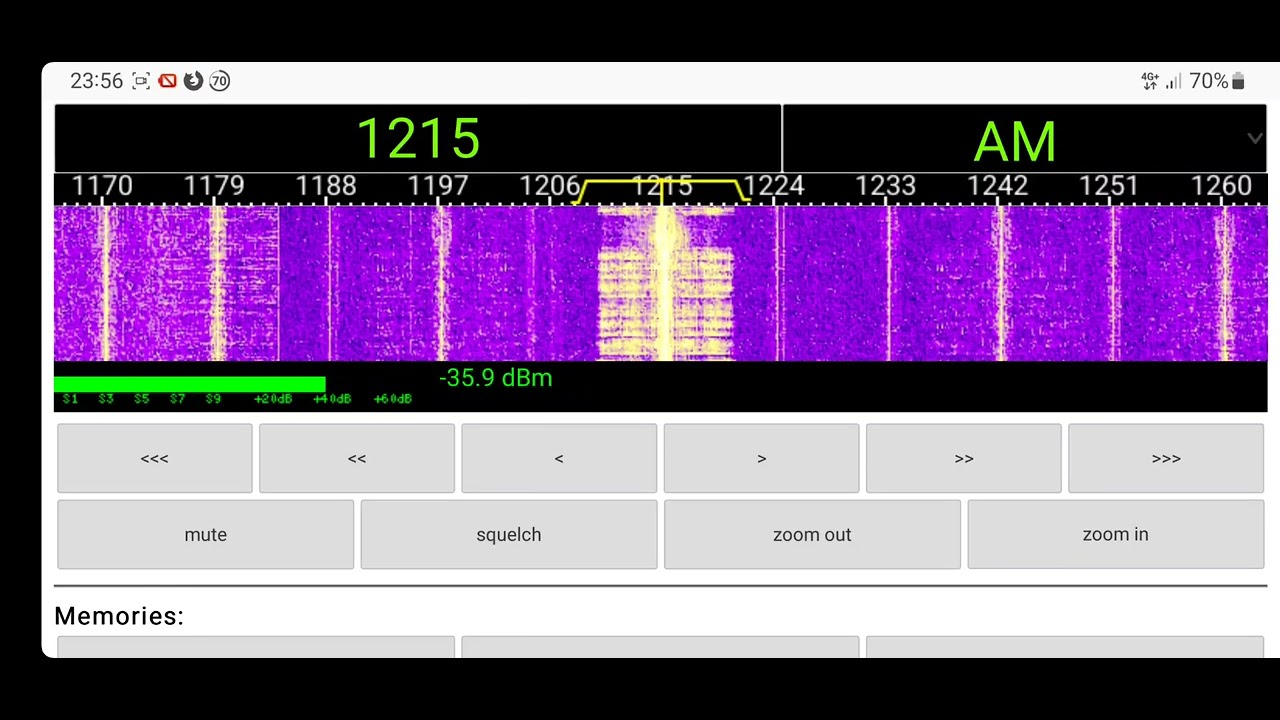Click the Memories heading
Viewport: 1280px width, 720px height.
pyautogui.click(x=119, y=616)
